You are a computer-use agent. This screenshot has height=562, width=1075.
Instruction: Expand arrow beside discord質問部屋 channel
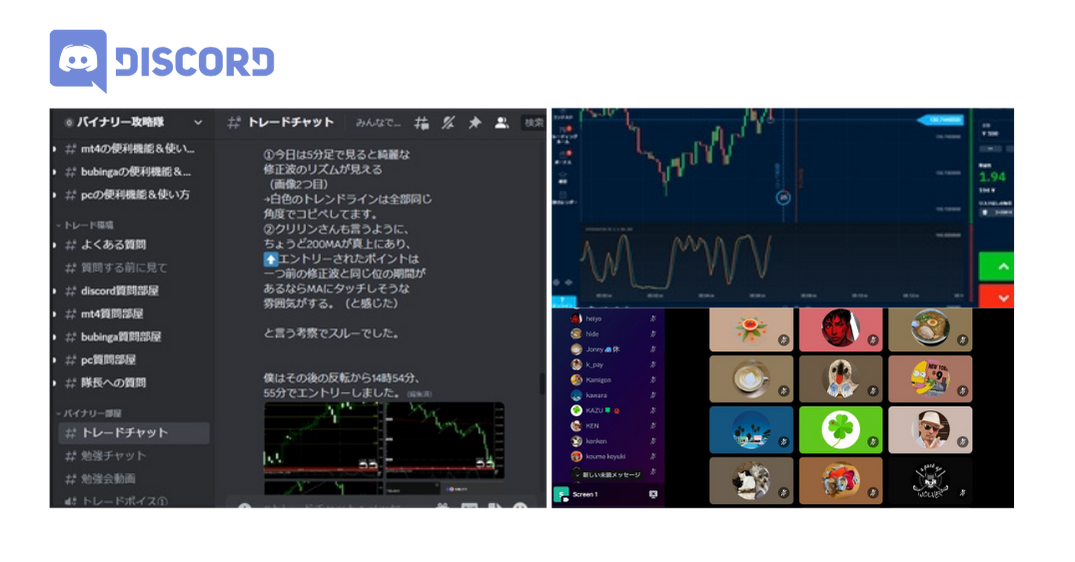click(55, 291)
